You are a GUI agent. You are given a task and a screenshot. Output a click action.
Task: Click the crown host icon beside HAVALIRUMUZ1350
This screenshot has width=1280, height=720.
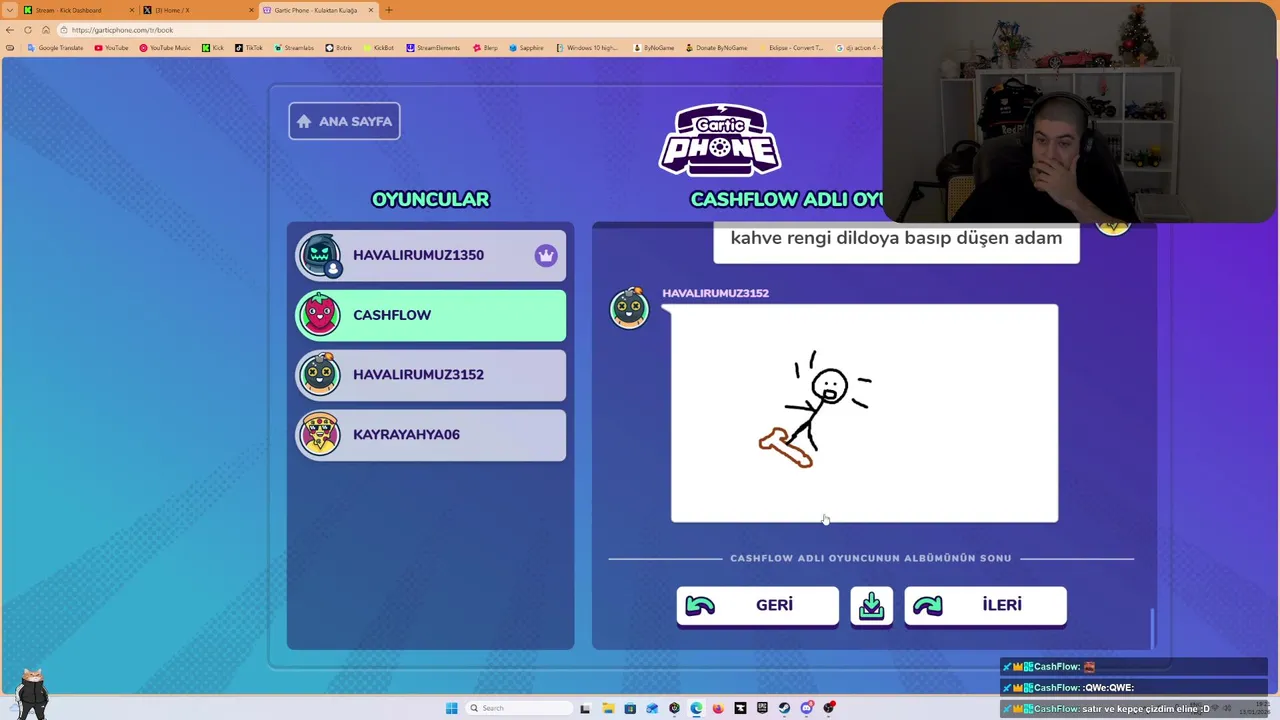point(545,255)
